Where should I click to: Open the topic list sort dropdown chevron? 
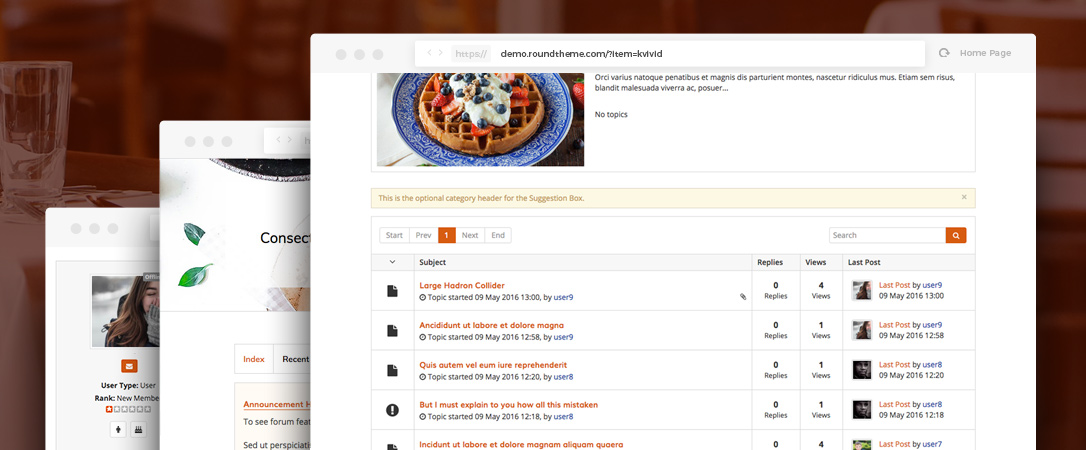392,262
